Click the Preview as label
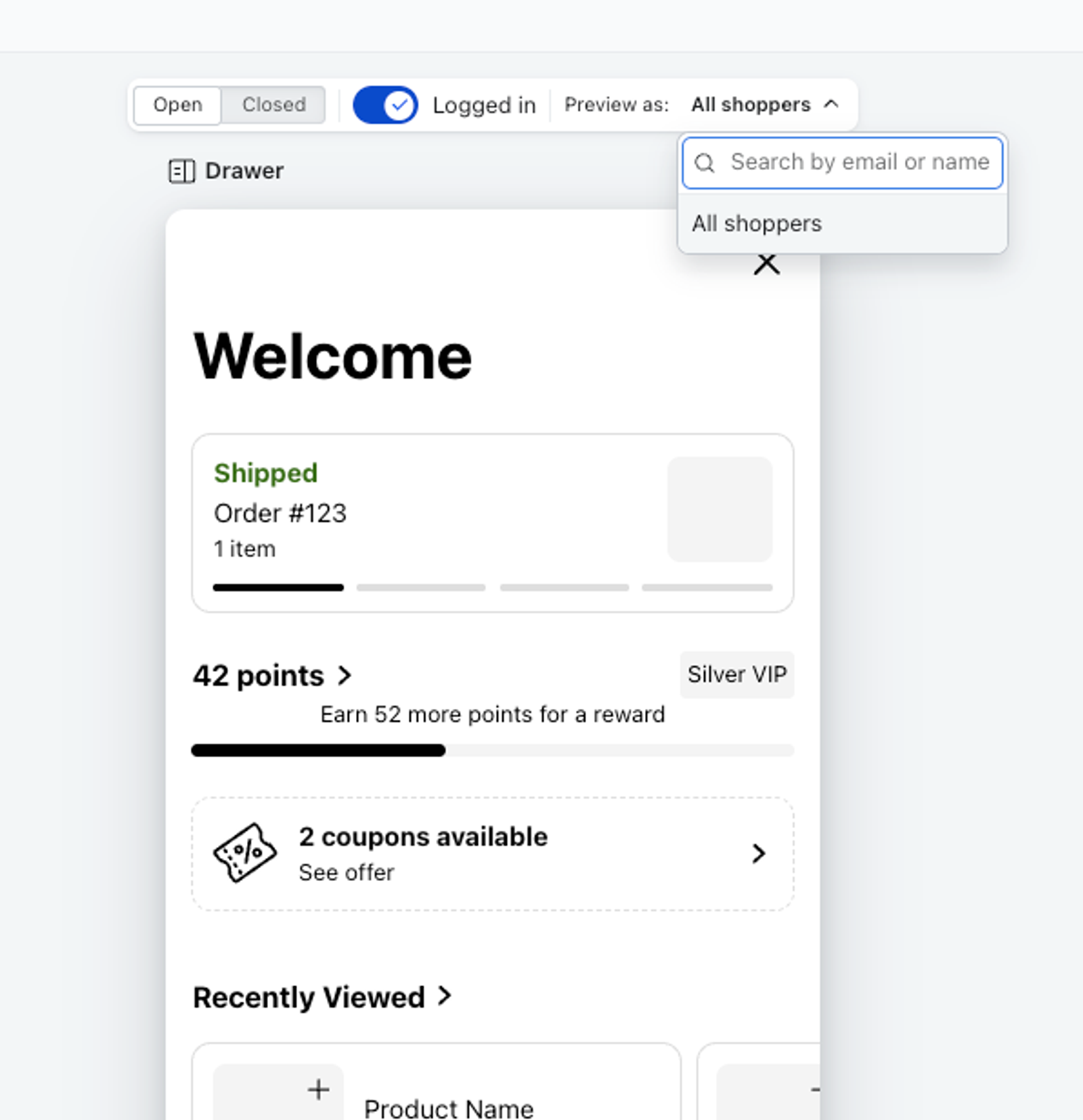The image size is (1083, 1120). 617,105
